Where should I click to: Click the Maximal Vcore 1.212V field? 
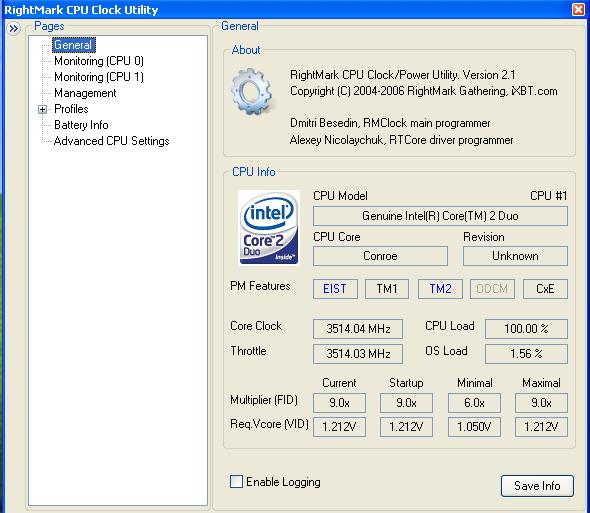[x=541, y=427]
